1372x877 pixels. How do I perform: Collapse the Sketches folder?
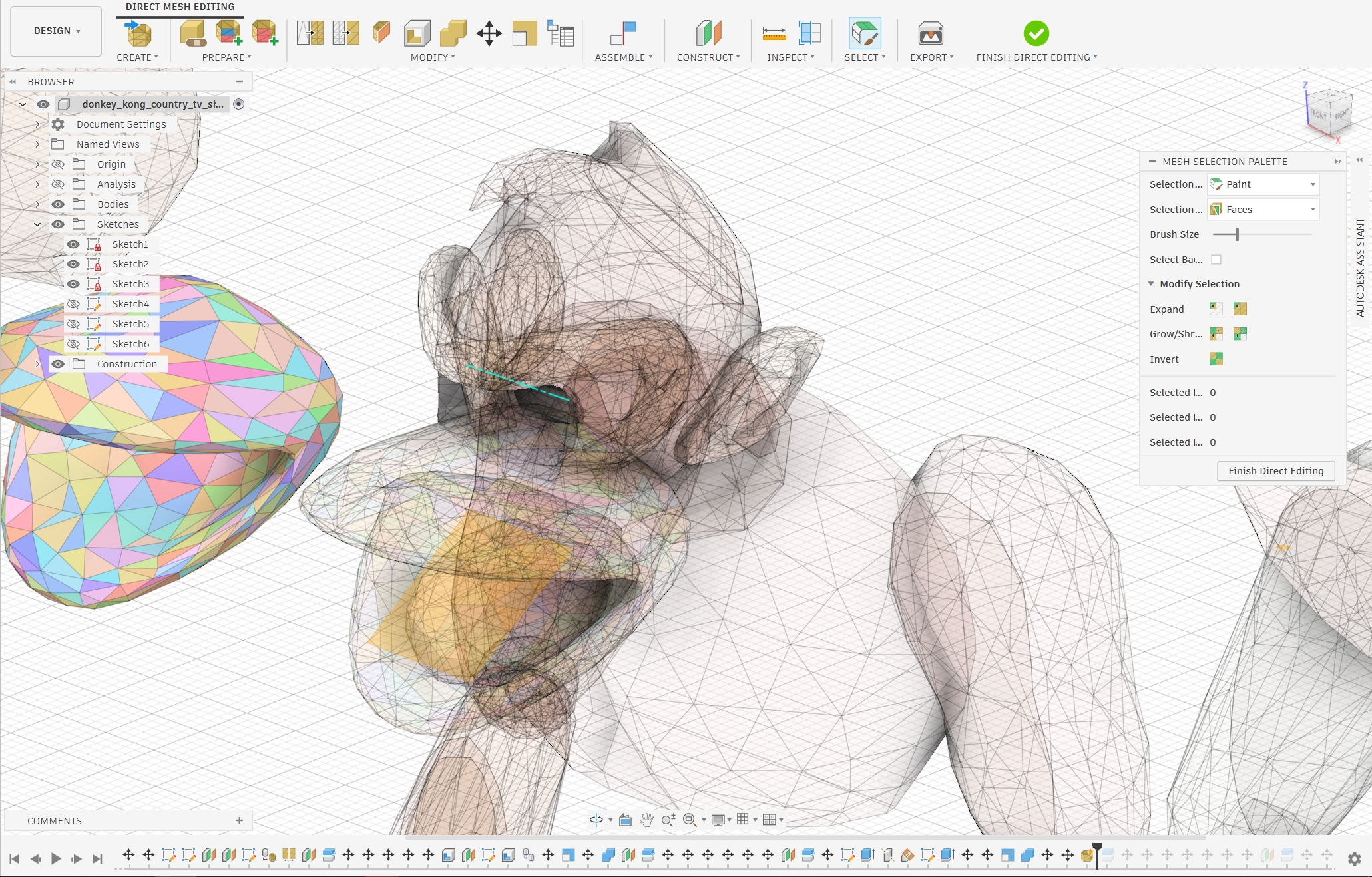click(x=37, y=224)
